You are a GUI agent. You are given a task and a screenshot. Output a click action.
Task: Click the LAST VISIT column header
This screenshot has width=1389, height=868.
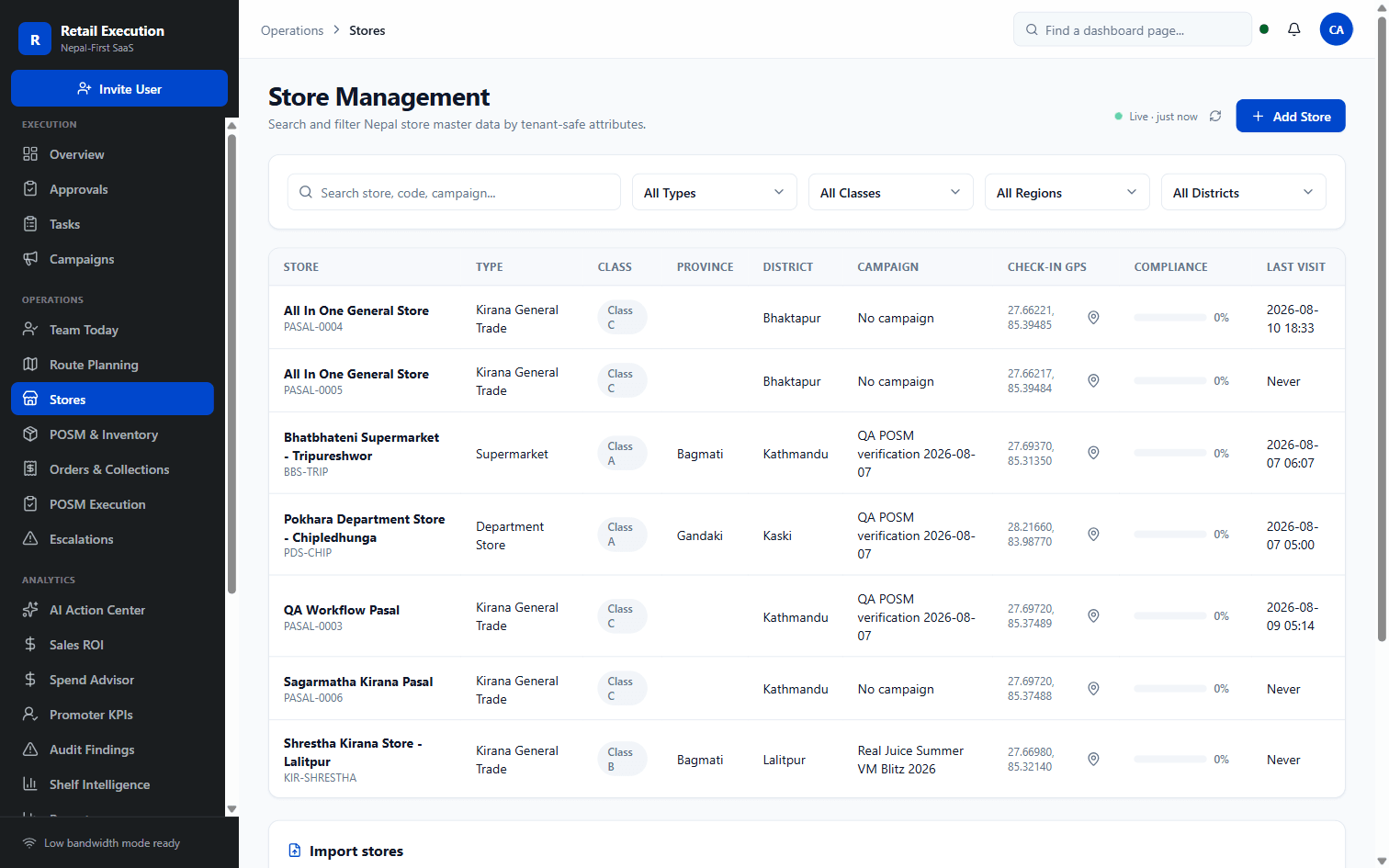pos(1295,266)
